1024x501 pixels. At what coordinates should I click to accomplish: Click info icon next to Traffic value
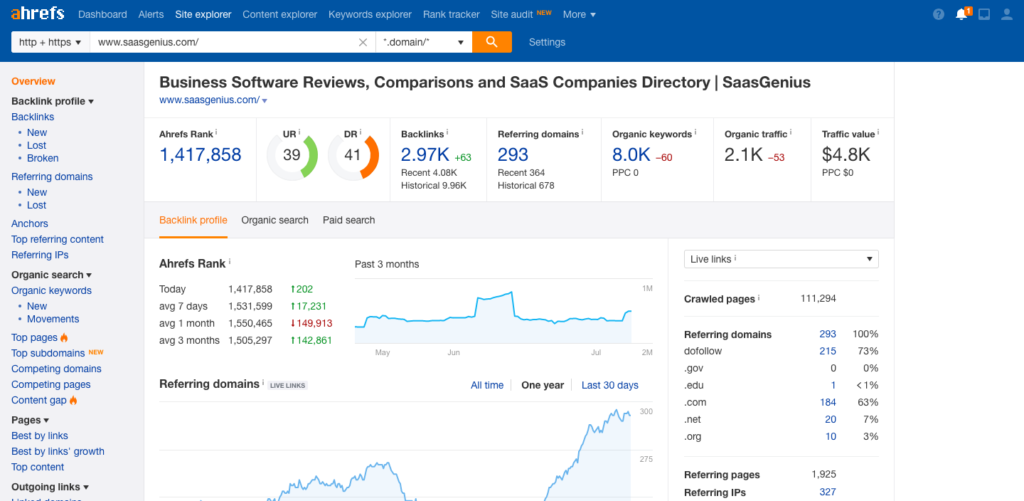coord(878,132)
